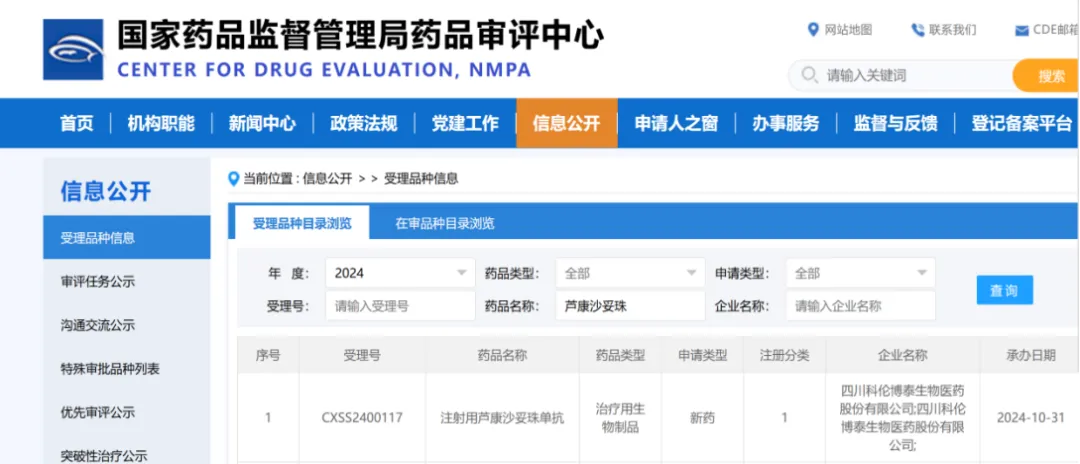
Task: Select the 受理品种目录浏览 tab
Action: click(x=301, y=223)
